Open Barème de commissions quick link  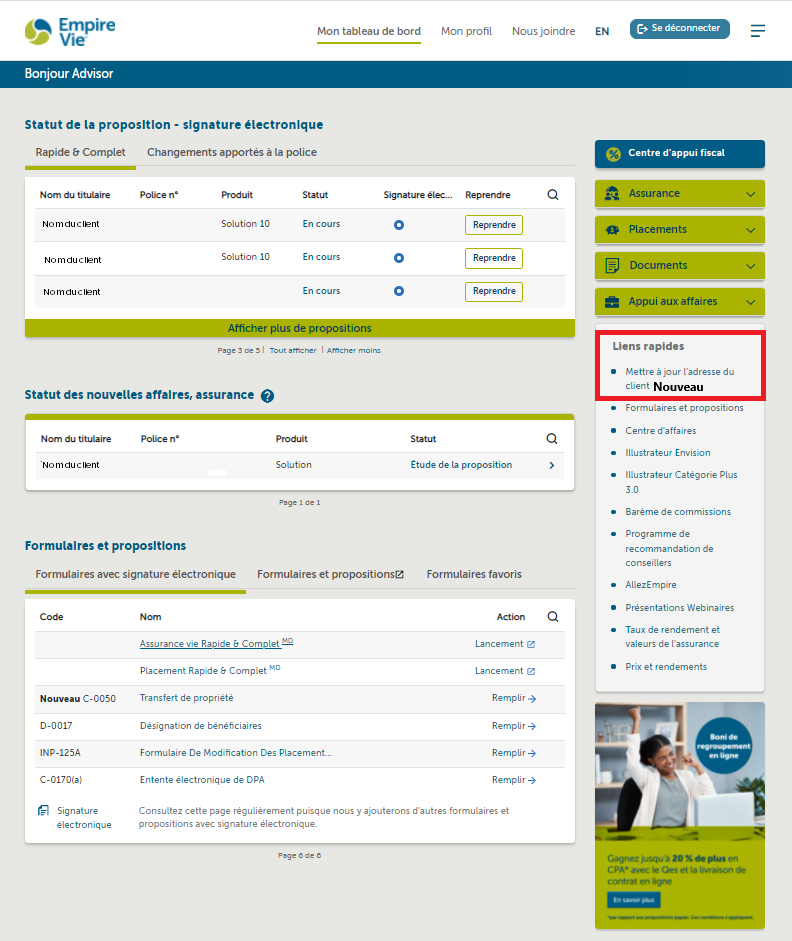[678, 512]
